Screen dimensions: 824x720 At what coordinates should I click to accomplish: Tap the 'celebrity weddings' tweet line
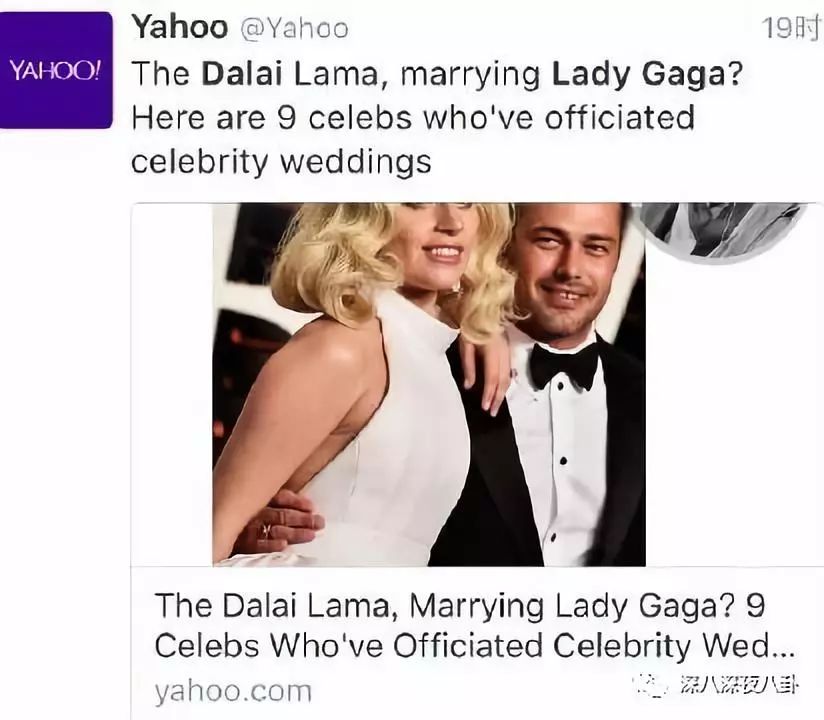[281, 162]
